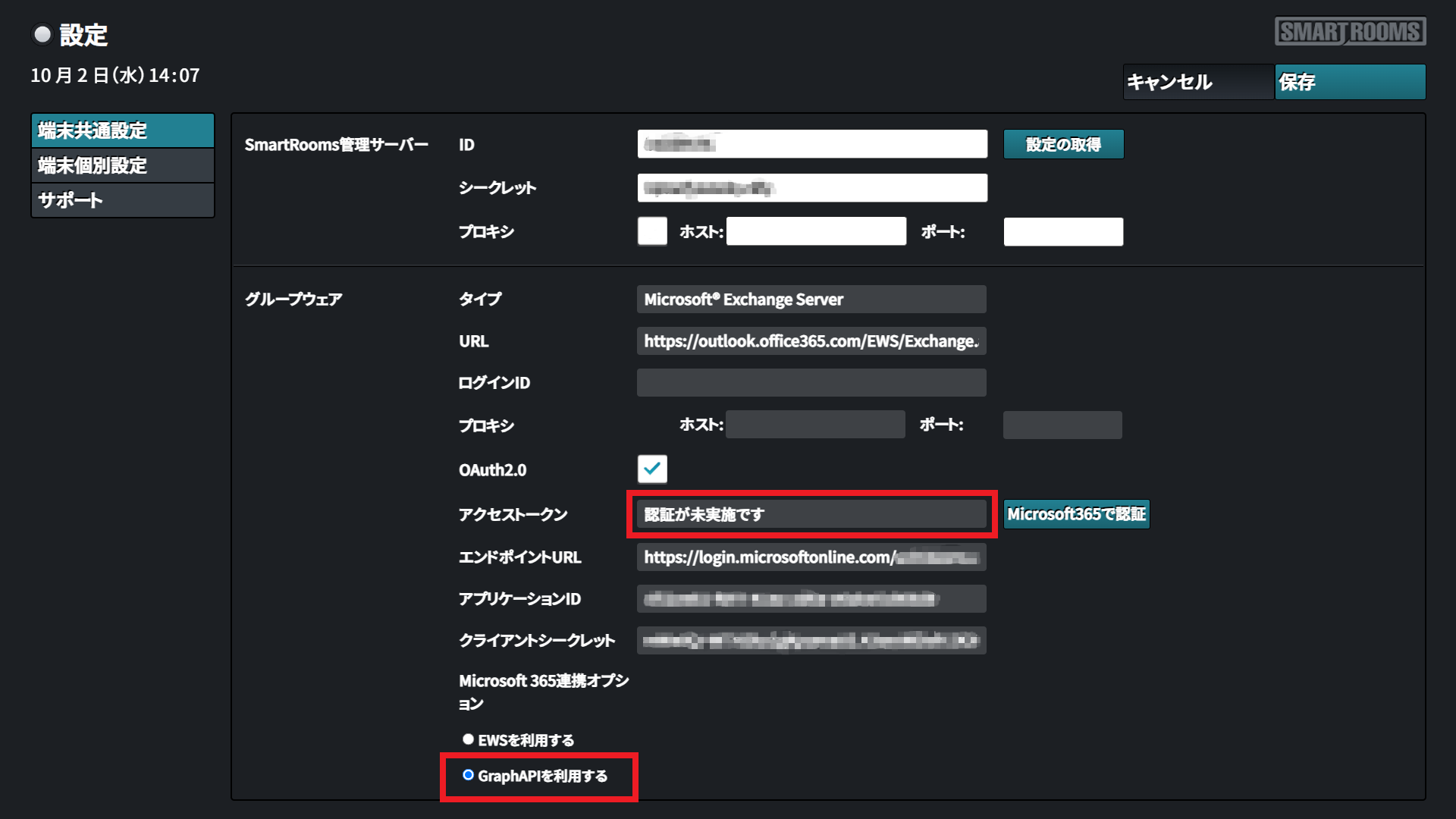This screenshot has height=819, width=1456.
Task: Click the Microsoft365で認証 button
Action: click(1075, 514)
